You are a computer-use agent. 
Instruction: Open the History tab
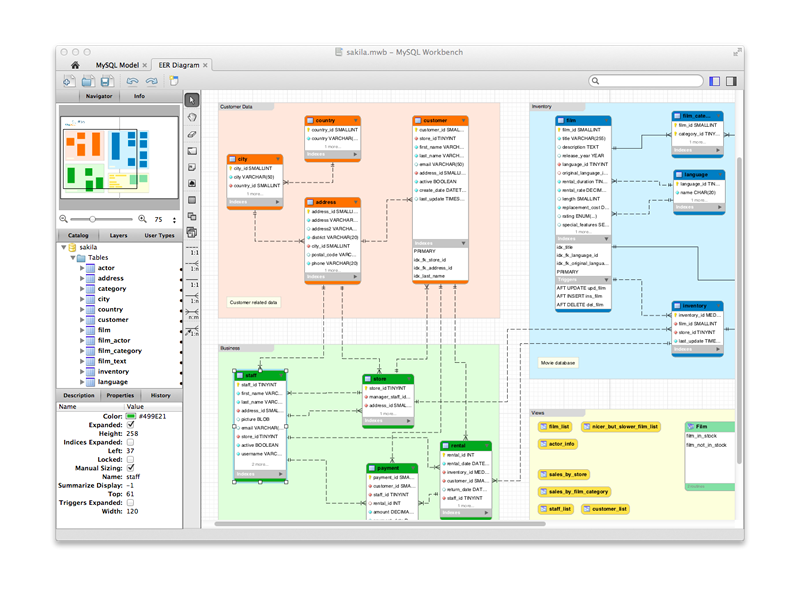pyautogui.click(x=160, y=395)
